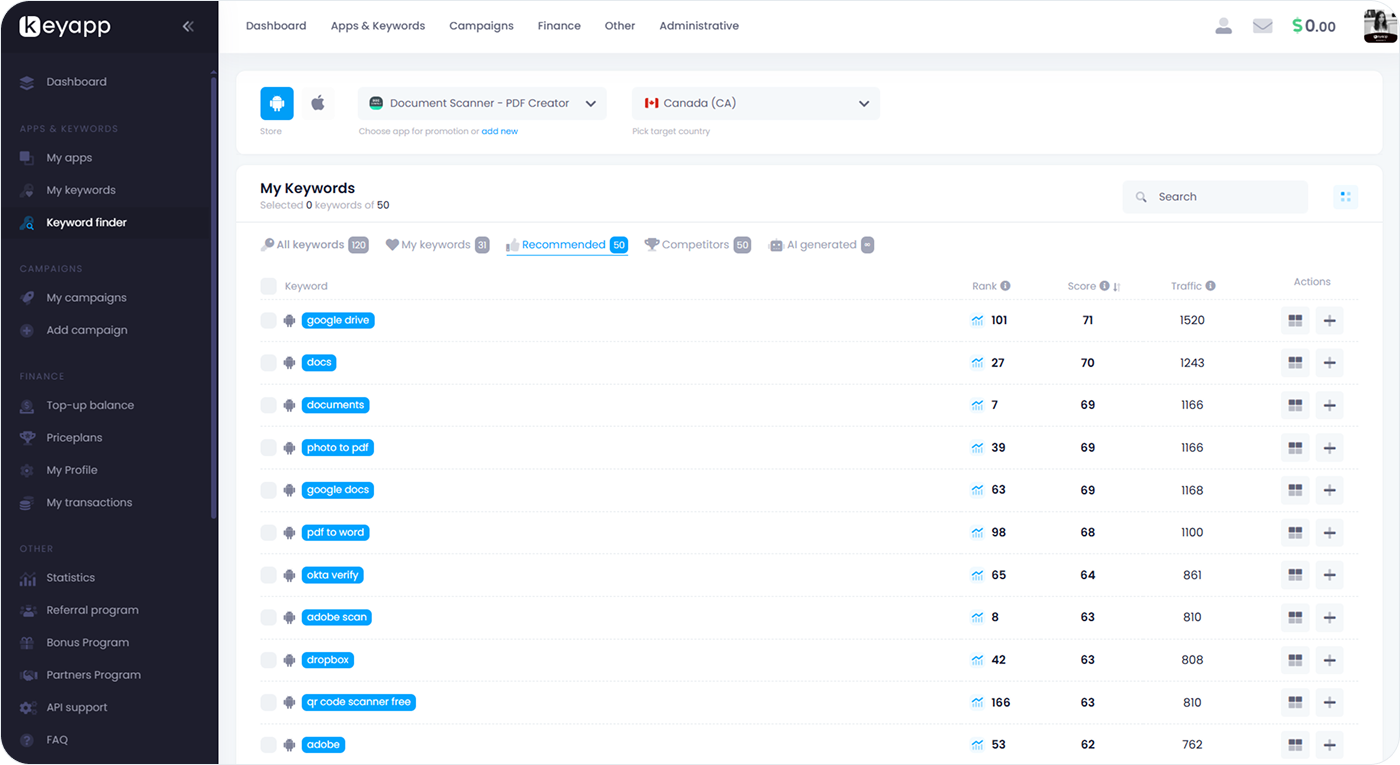Collapse the sidebar with double-chevron icon
Viewport: 1400px width, 765px height.
pyautogui.click(x=188, y=27)
